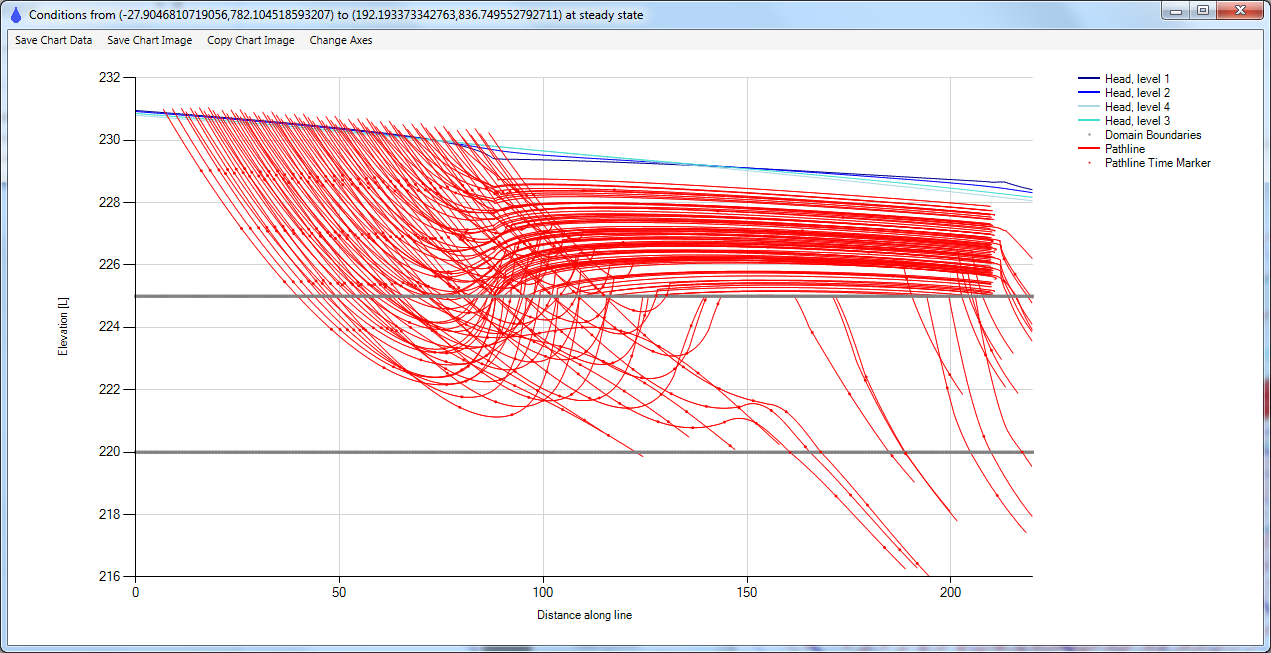Click the water drop application icon
The height and width of the screenshot is (653, 1271).
[x=15, y=15]
